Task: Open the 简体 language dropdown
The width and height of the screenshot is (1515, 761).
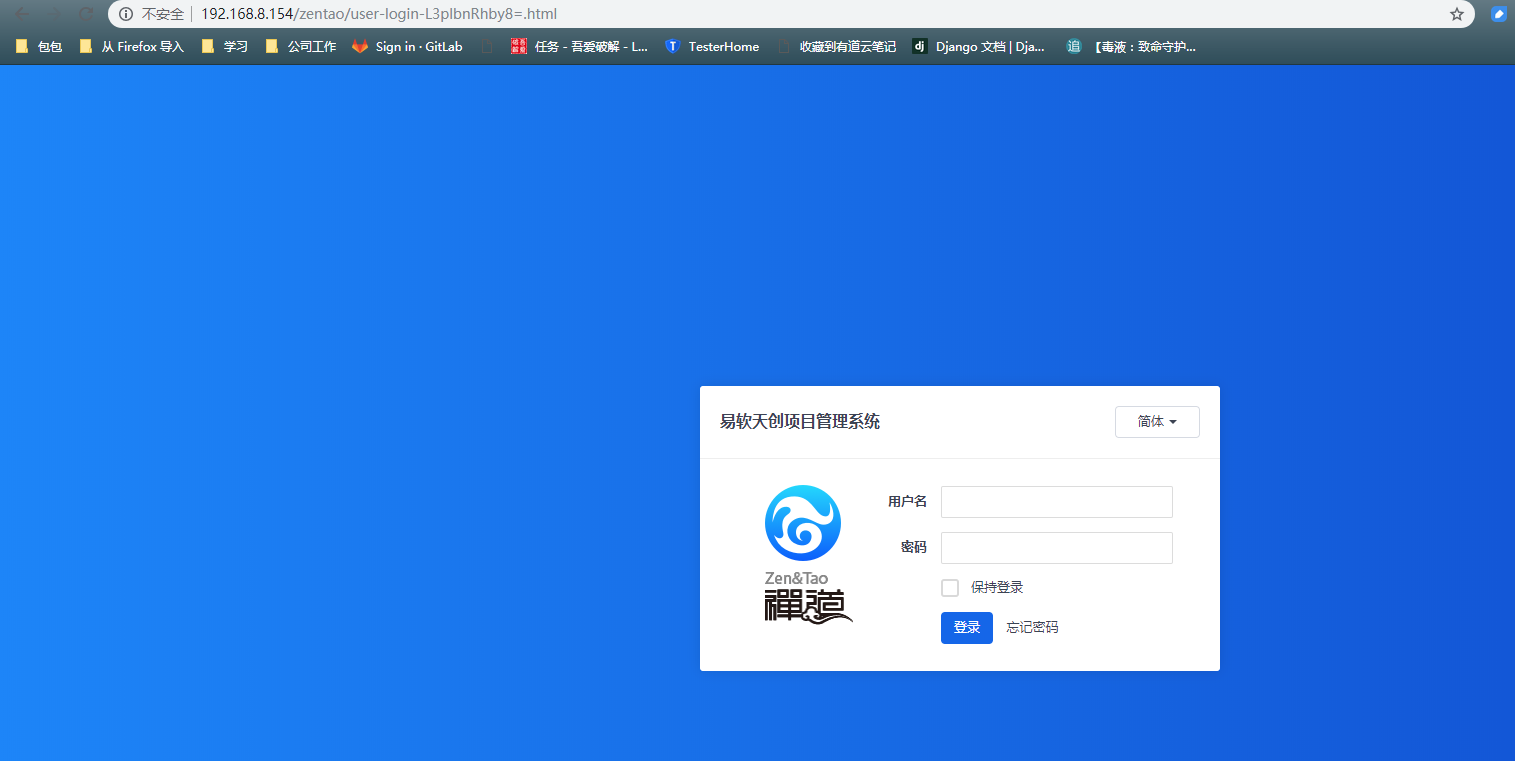Action: (x=1157, y=422)
